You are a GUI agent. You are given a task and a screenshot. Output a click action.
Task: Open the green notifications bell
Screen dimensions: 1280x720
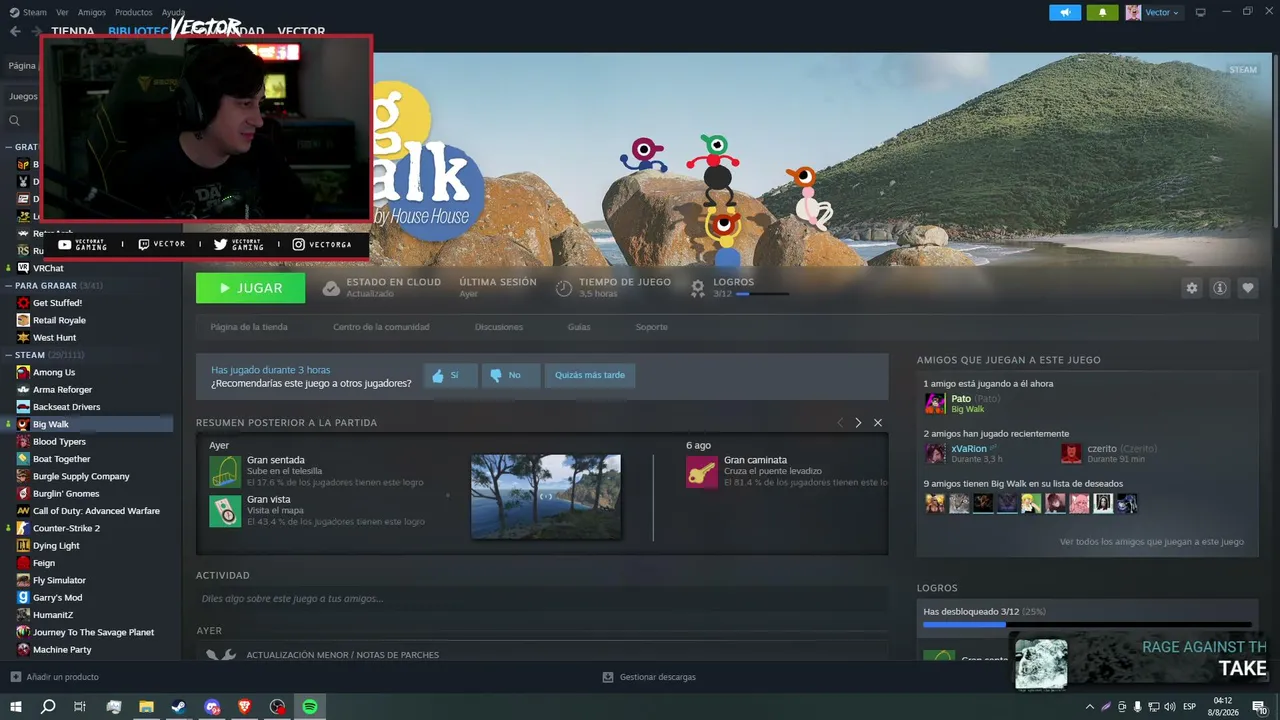(x=1102, y=12)
